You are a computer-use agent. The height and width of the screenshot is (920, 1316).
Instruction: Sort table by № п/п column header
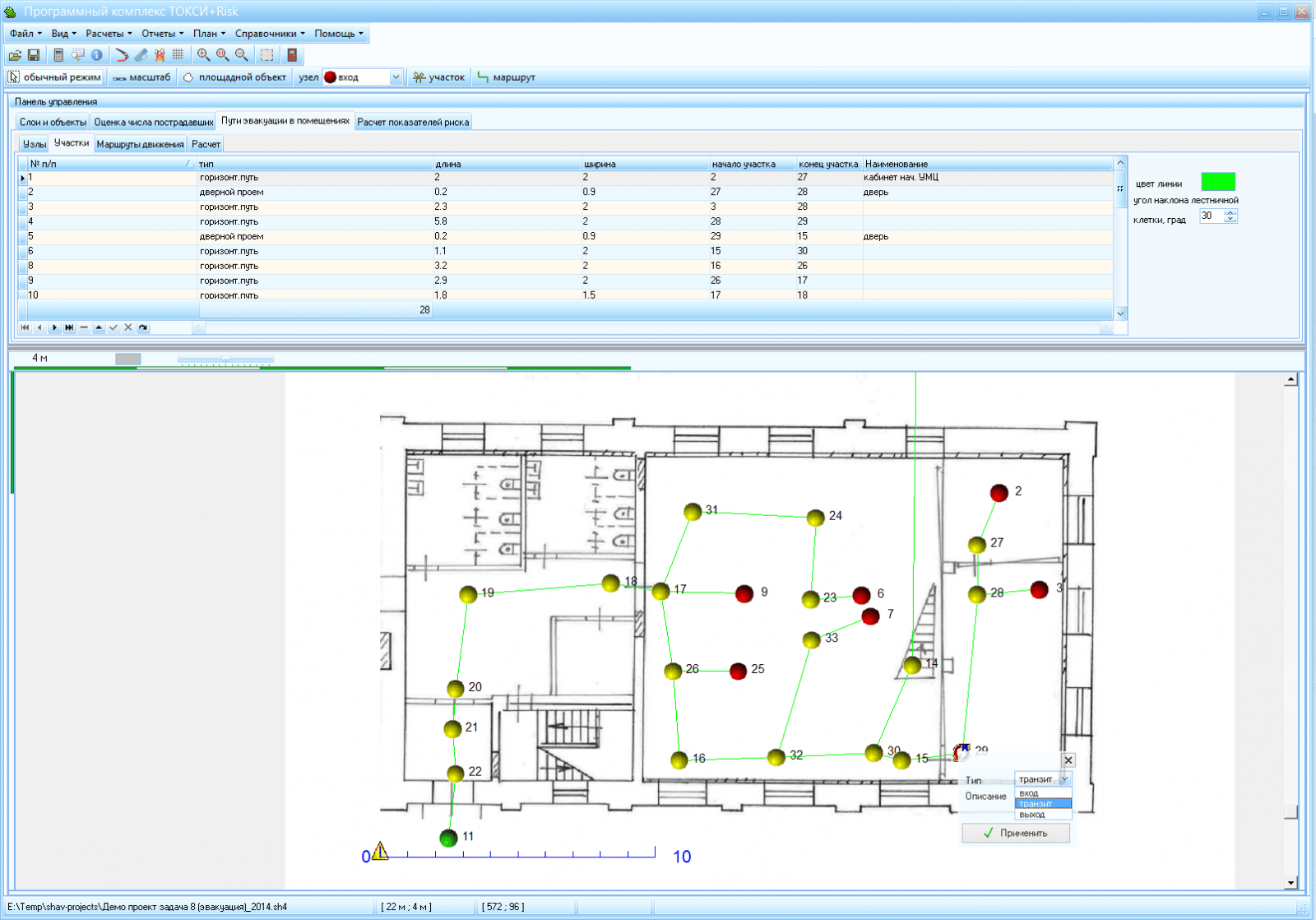(111, 164)
